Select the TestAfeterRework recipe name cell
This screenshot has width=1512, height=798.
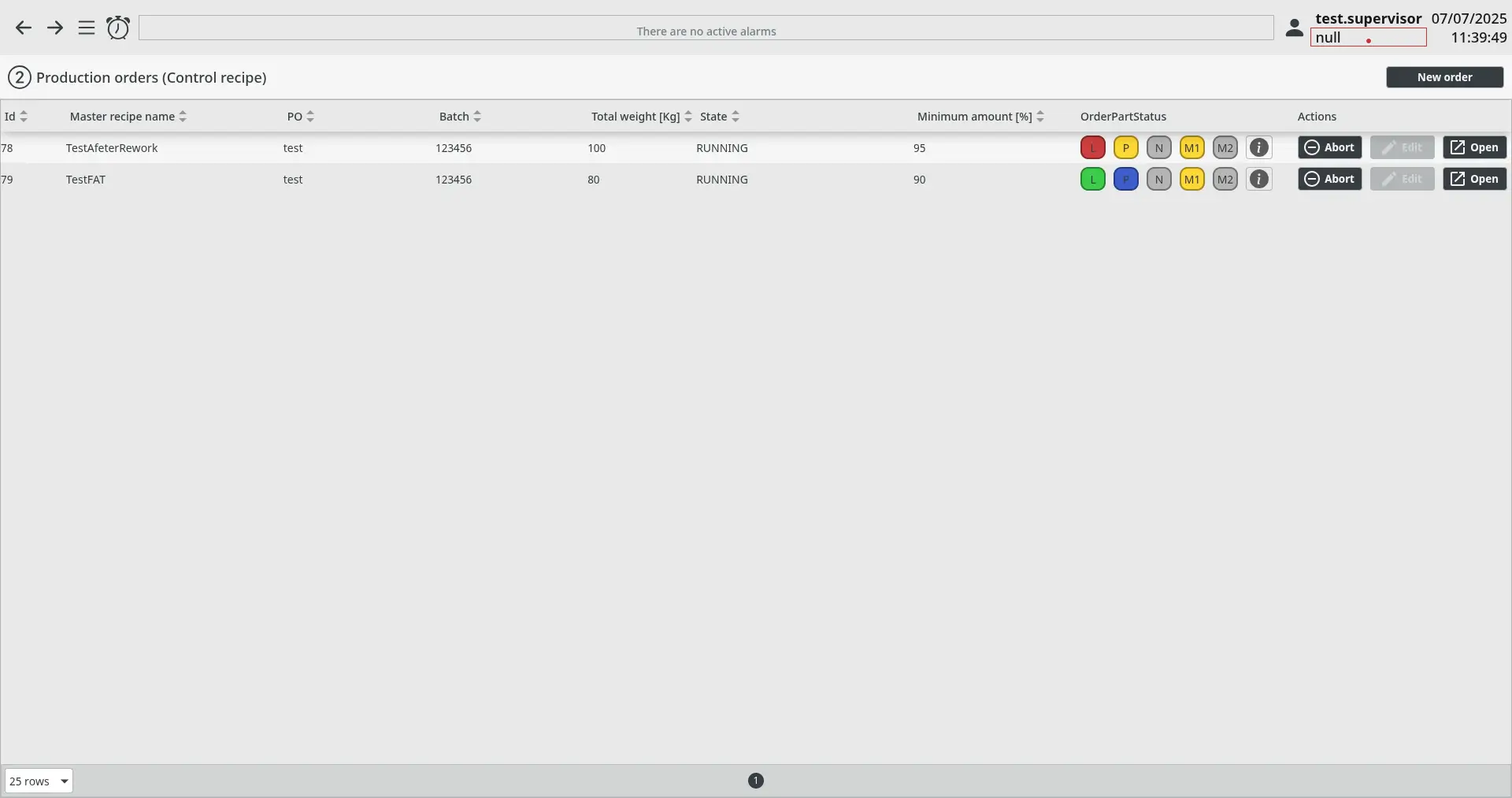(112, 148)
